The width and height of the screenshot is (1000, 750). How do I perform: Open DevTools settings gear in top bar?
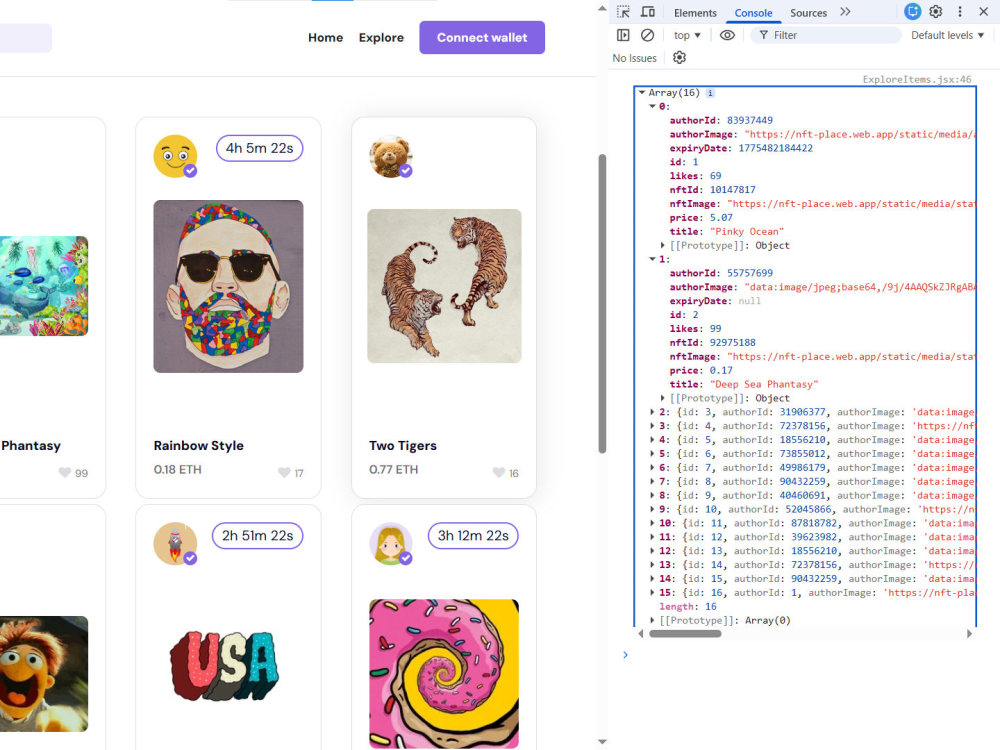pyautogui.click(x=936, y=11)
